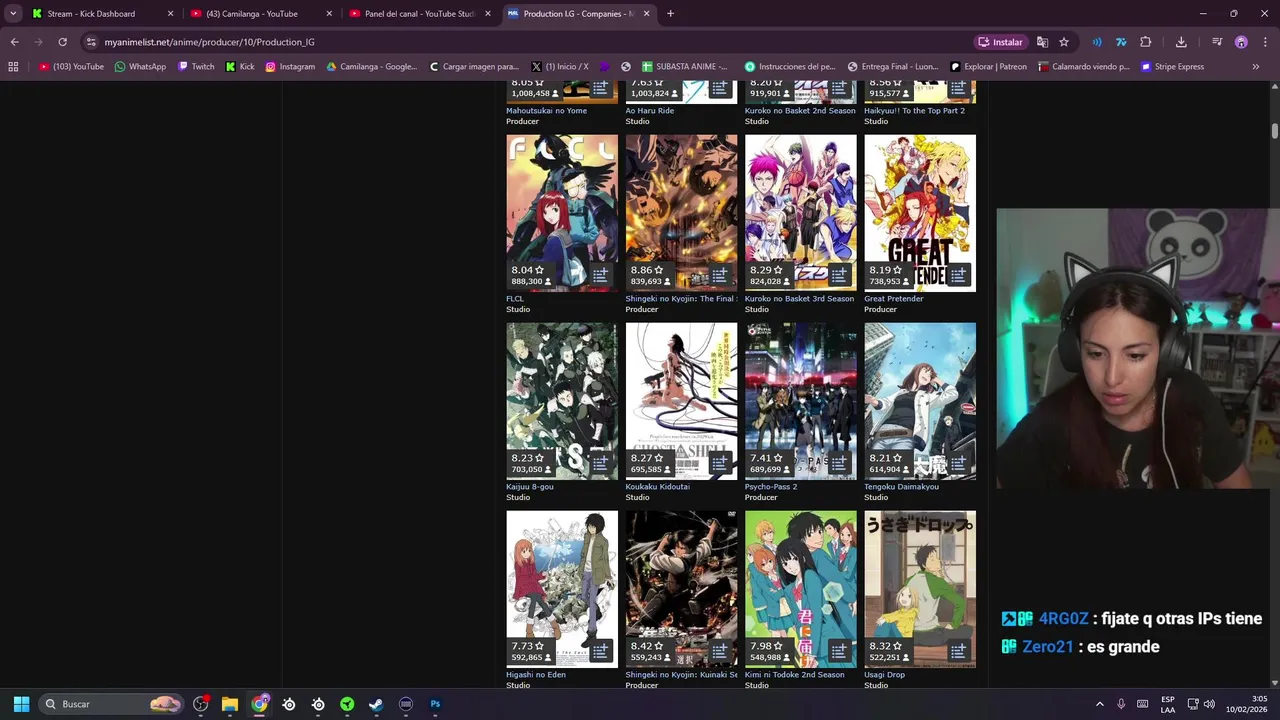The width and height of the screenshot is (1280, 720).
Task: Open the Google Translate page icon
Action: pos(1042,42)
